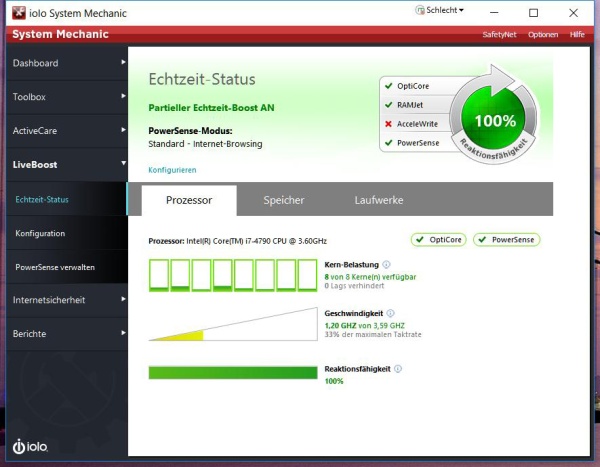This screenshot has height=467, width=600.
Task: Click the Partieller Echtzeit-Boost AN text
Action: pyautogui.click(x=211, y=108)
